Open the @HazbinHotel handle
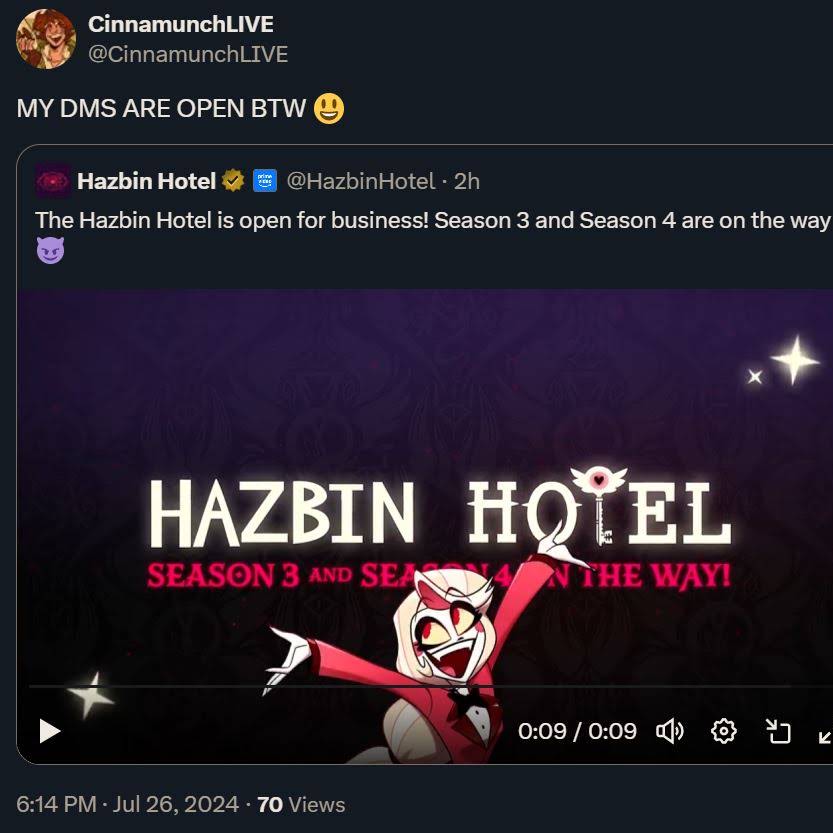This screenshot has width=833, height=833. point(361,182)
